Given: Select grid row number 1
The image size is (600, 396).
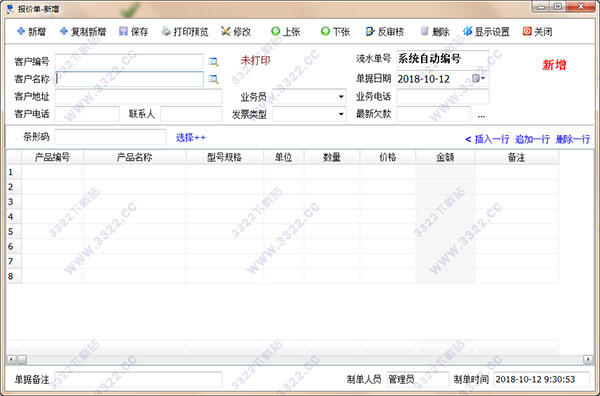Looking at the screenshot, I should [x=14, y=172].
